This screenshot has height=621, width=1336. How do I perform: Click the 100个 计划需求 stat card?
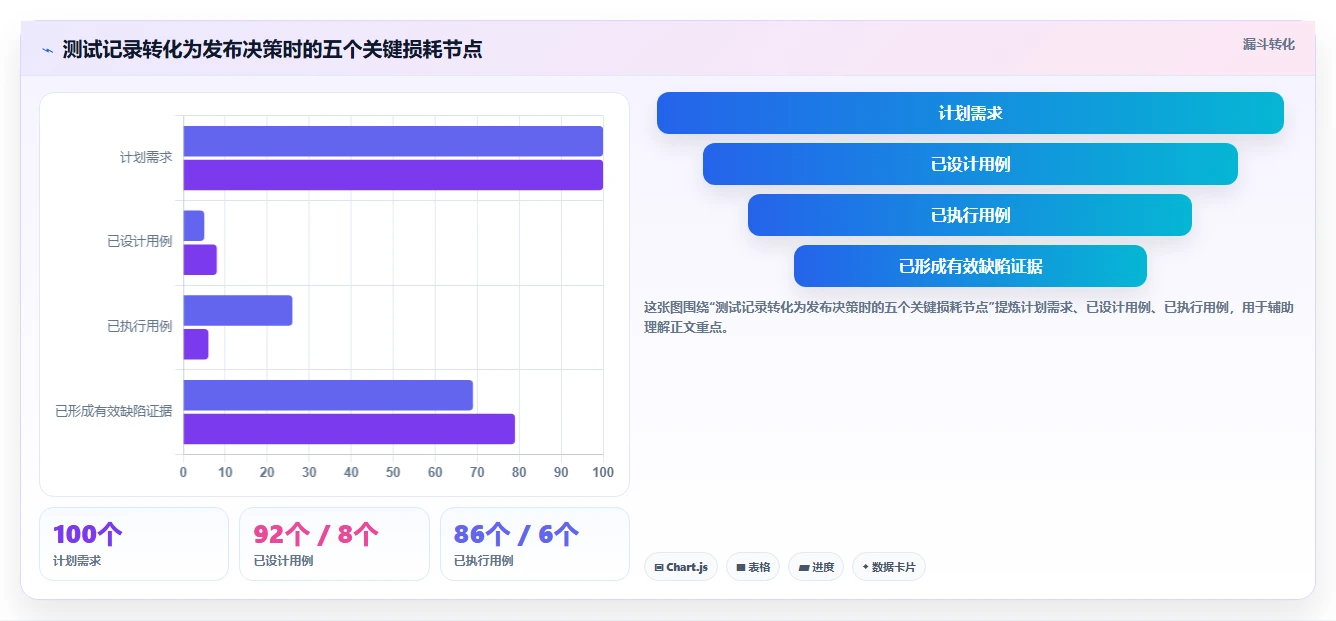pyautogui.click(x=134, y=544)
